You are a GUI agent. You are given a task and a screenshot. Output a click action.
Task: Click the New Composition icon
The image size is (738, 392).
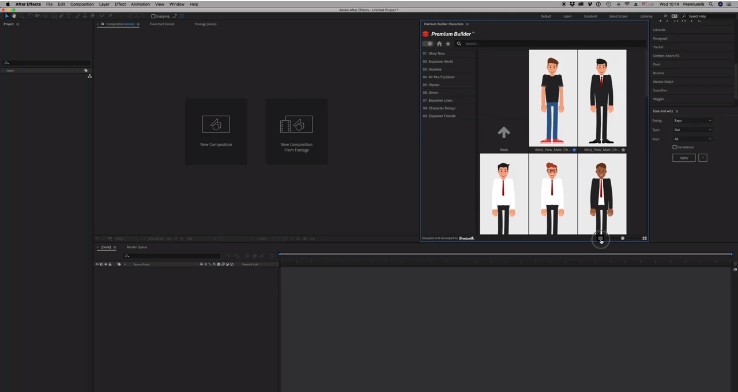[216, 124]
